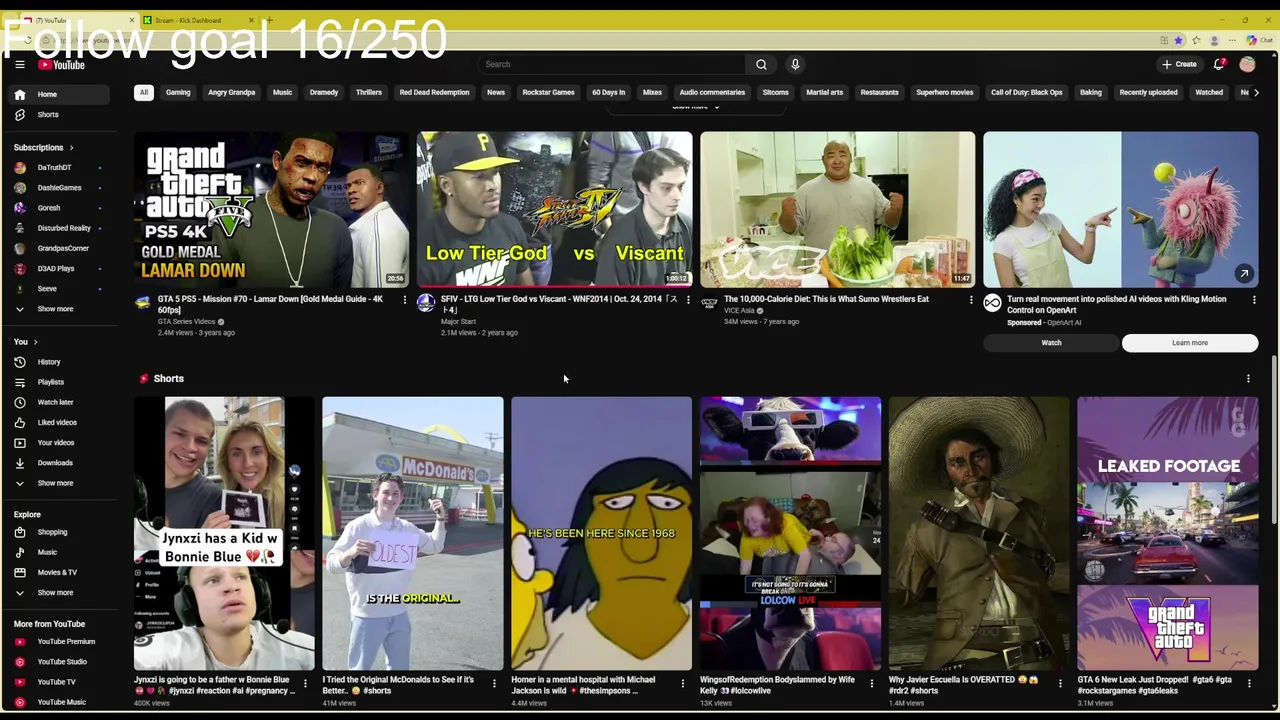Open YouTube Premium link
The height and width of the screenshot is (720, 1280).
pos(60,642)
